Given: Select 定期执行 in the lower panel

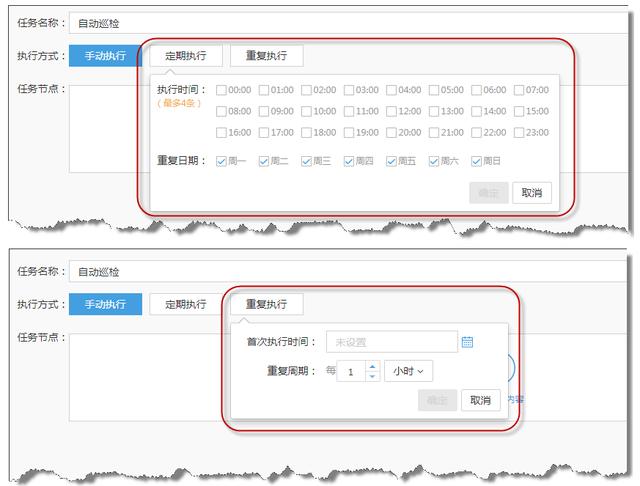Looking at the screenshot, I should (186, 304).
